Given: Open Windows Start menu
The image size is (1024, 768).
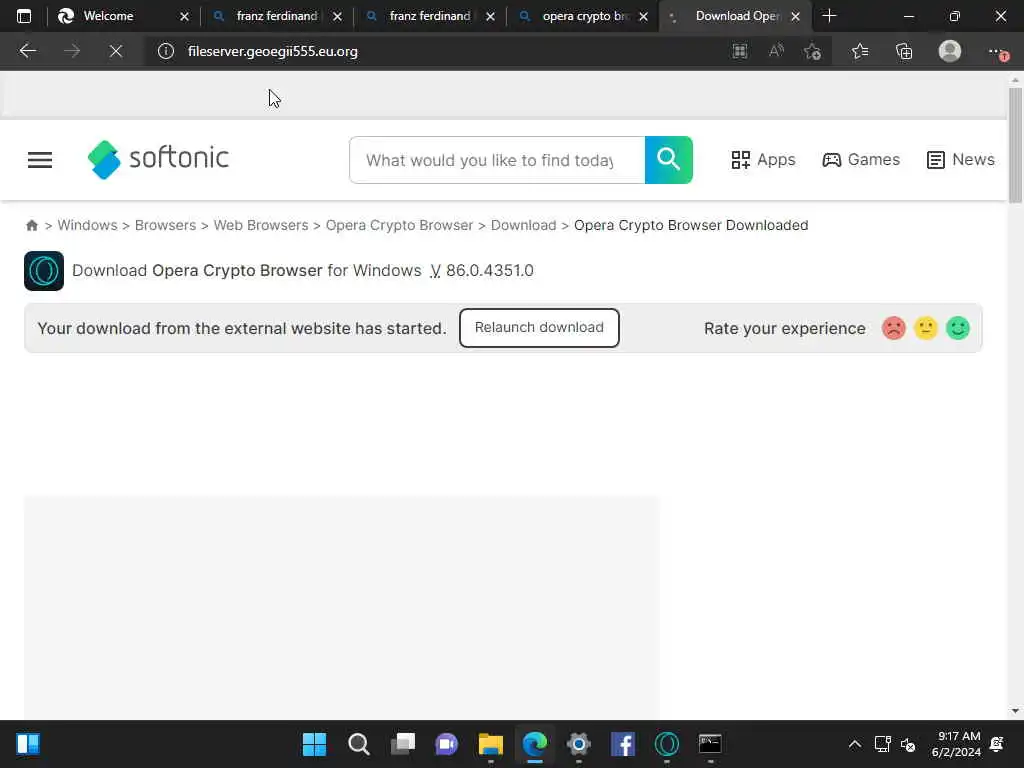Looking at the screenshot, I should click(x=314, y=744).
